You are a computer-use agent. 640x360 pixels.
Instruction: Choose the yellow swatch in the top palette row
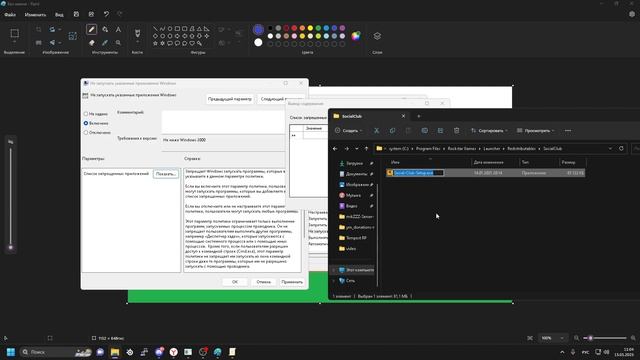point(310,28)
